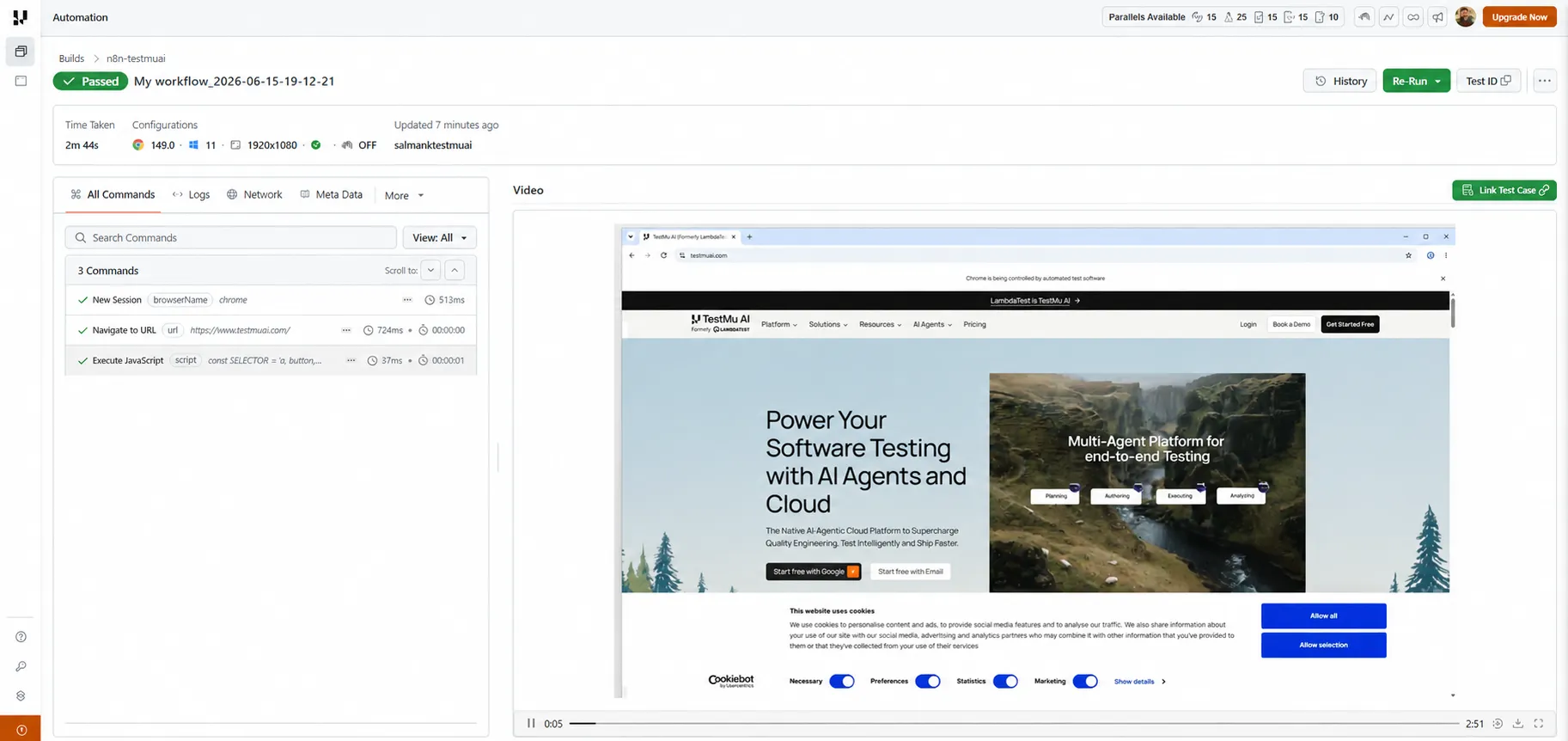Open the n8n-testmuai breadcrumb link

(x=136, y=58)
